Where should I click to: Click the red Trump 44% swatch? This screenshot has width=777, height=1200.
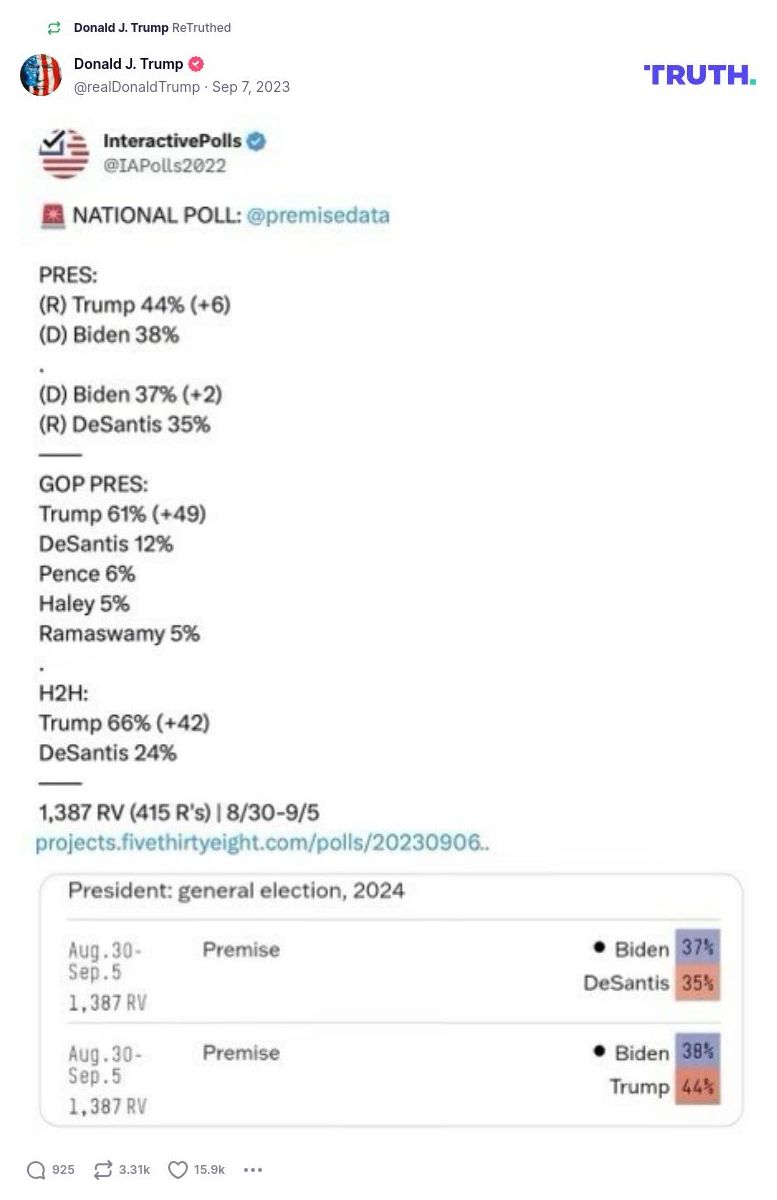coord(697,1087)
